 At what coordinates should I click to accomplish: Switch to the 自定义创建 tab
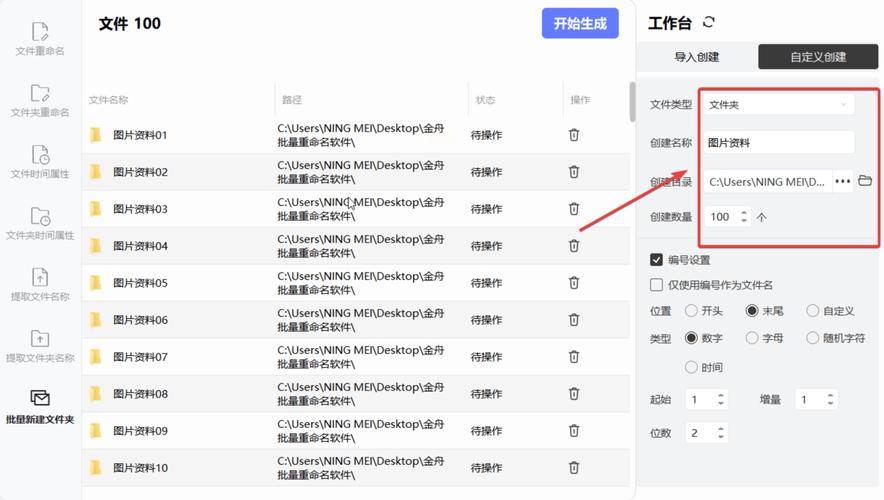(818, 57)
